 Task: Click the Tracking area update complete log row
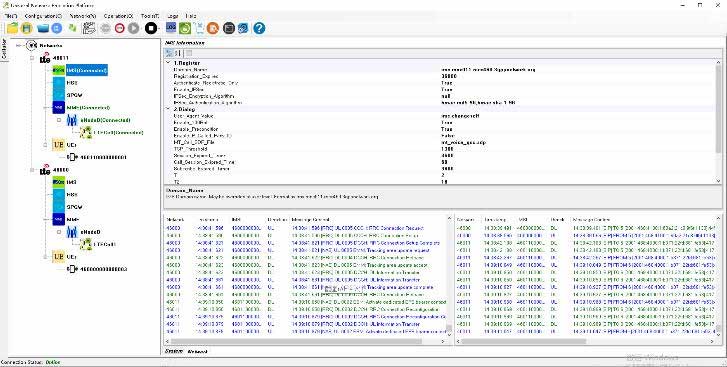pyautogui.click(x=305, y=287)
